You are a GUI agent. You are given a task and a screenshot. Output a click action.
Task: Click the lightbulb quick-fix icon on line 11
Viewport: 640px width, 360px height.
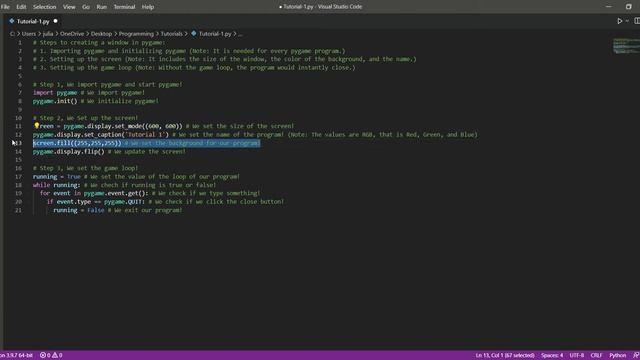tap(37, 126)
